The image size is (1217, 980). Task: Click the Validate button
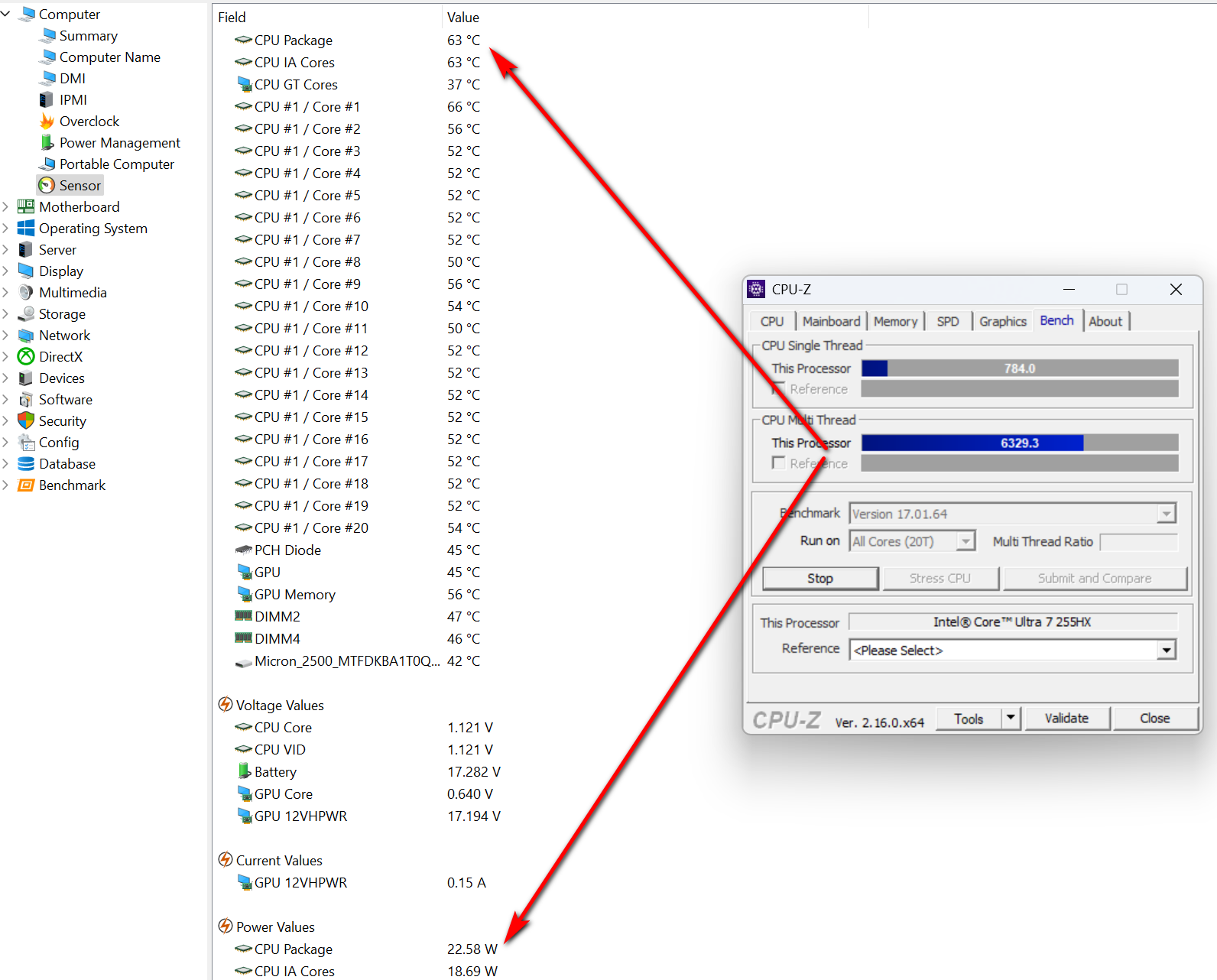click(x=1066, y=718)
